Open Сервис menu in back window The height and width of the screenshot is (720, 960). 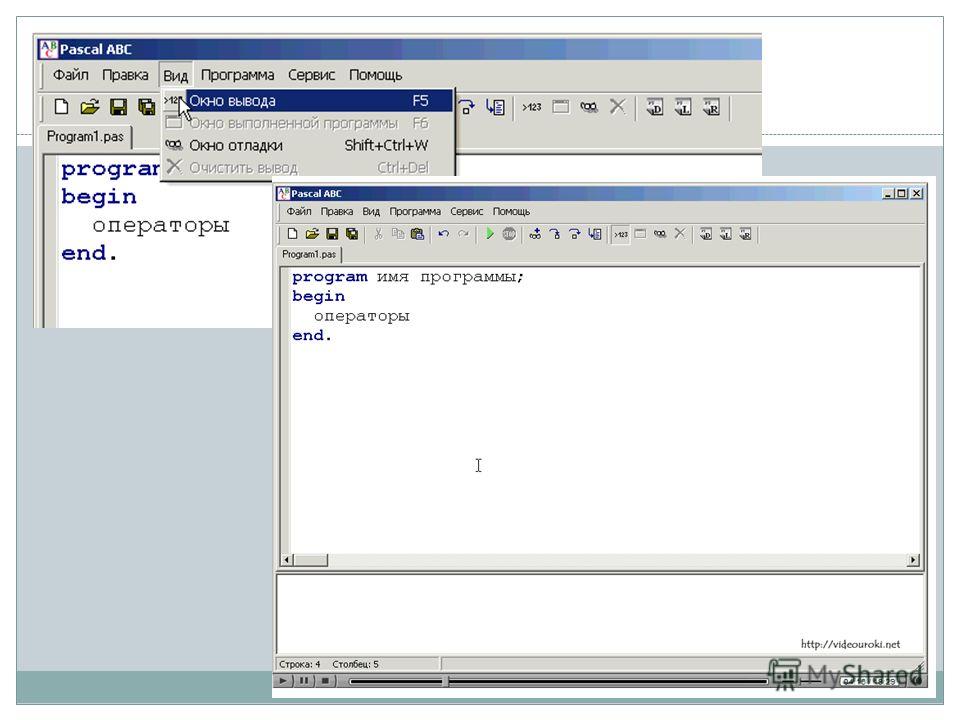312,75
